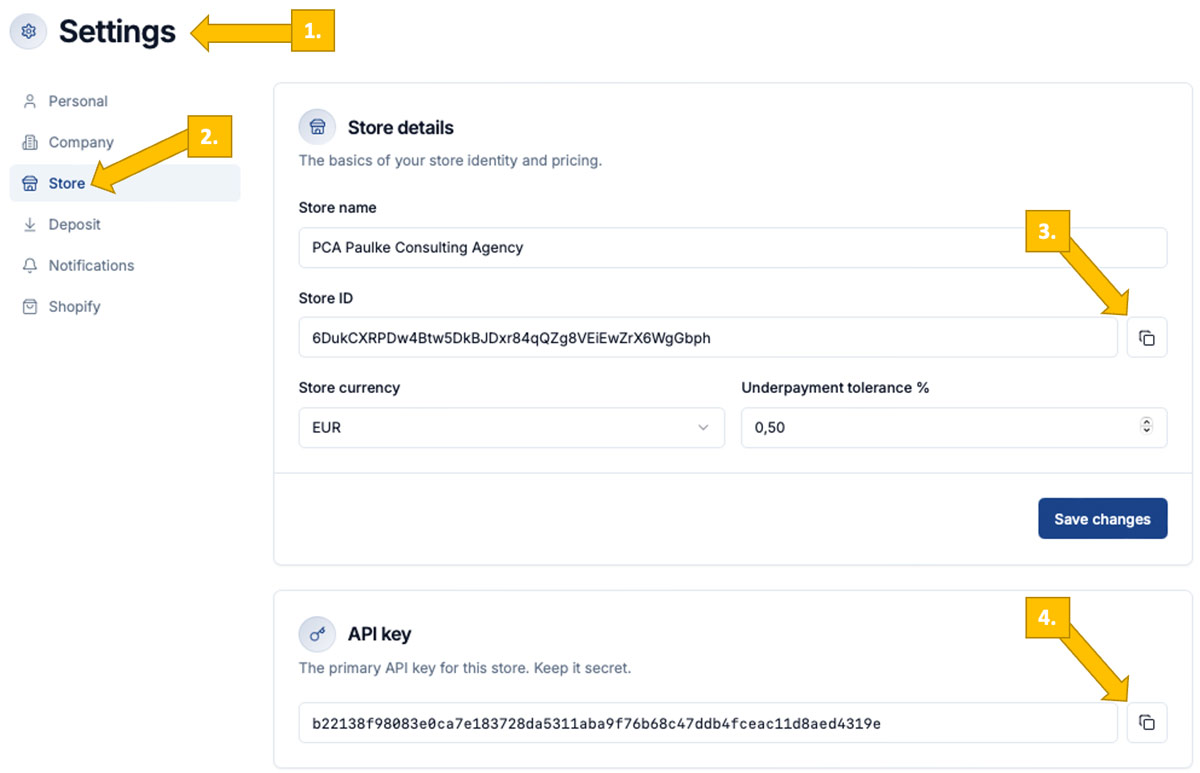Click the Store ID text field
Screen dimensions: 1200x773
point(708,338)
